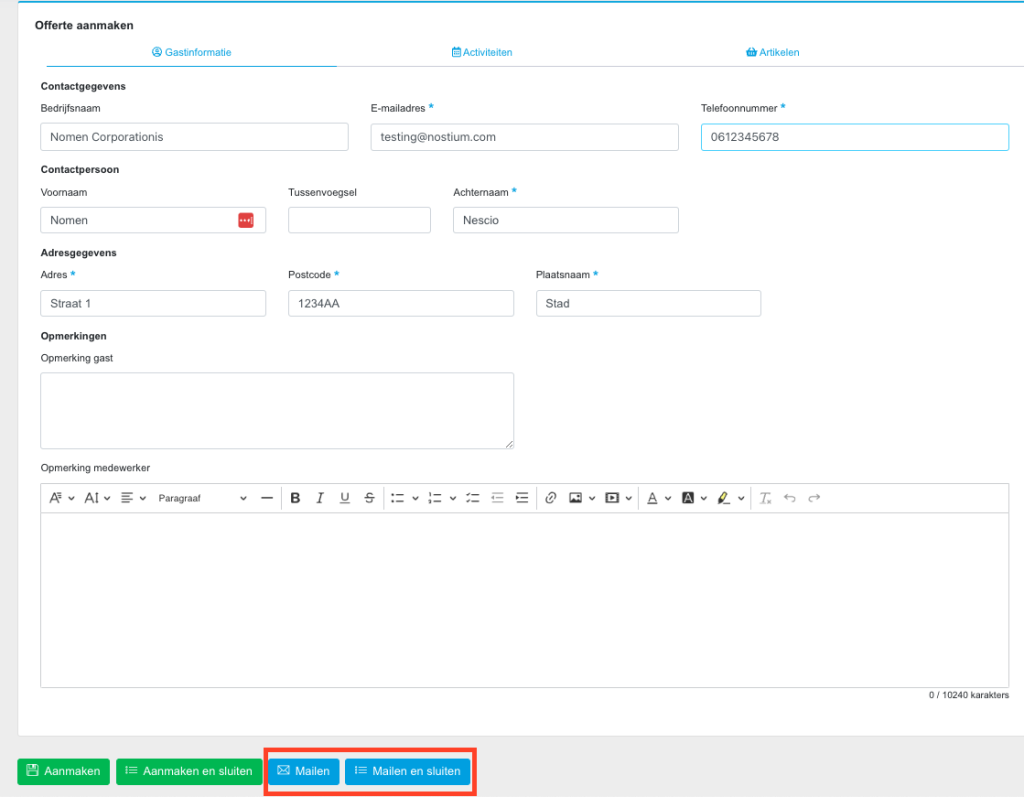Toggle bold formatting in the editor
This screenshot has width=1024, height=797.
click(295, 498)
